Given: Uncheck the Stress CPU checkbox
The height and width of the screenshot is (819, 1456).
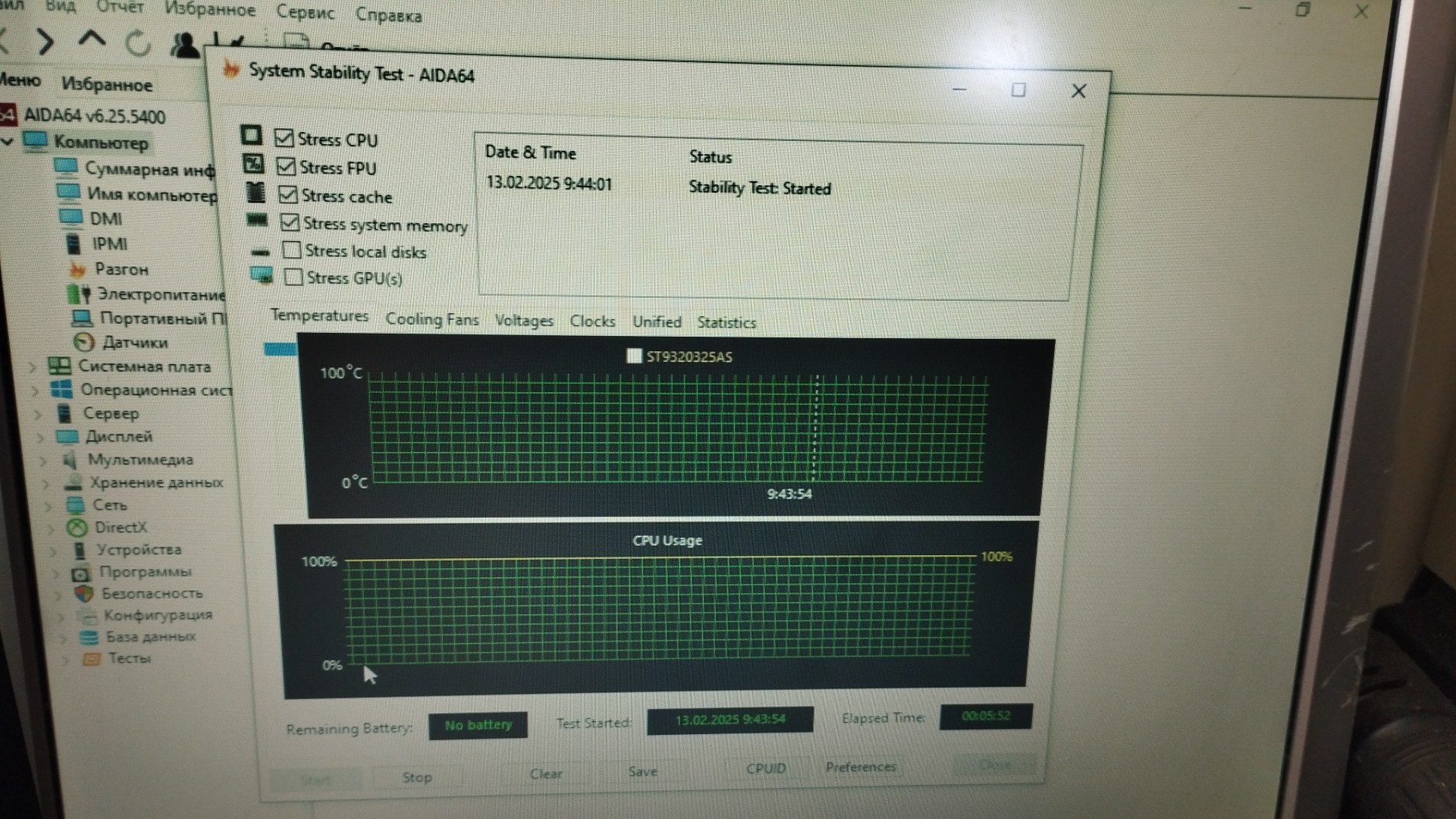Looking at the screenshot, I should pyautogui.click(x=284, y=138).
